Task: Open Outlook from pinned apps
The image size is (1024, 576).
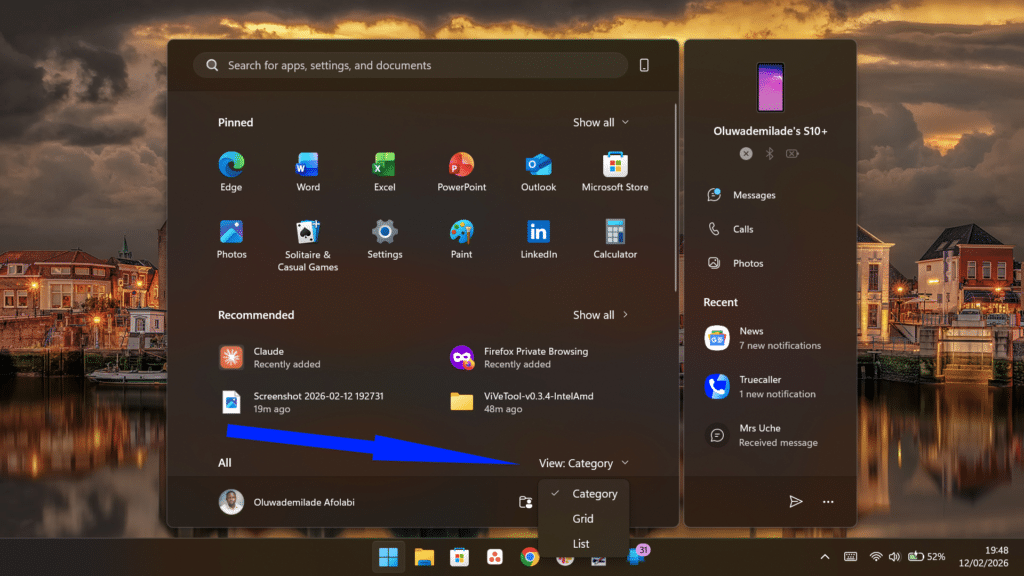Action: pyautogui.click(x=538, y=170)
